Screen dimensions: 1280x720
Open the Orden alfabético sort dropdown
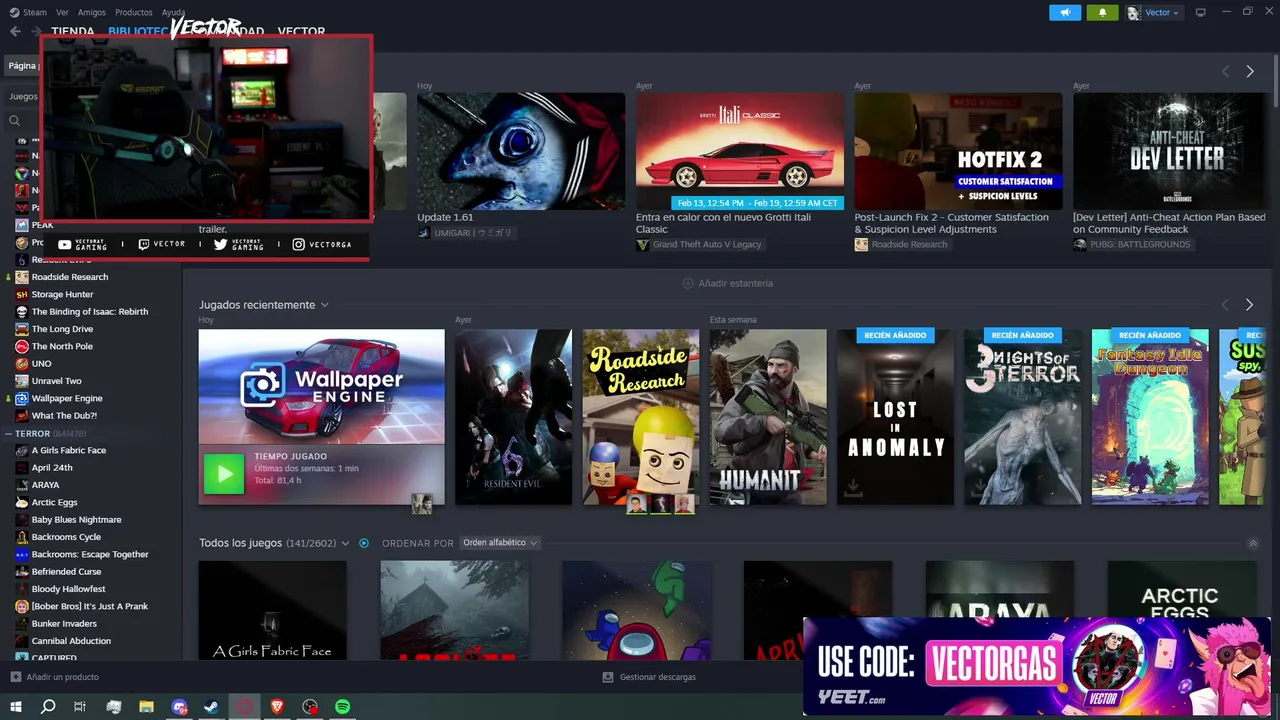tap(500, 543)
